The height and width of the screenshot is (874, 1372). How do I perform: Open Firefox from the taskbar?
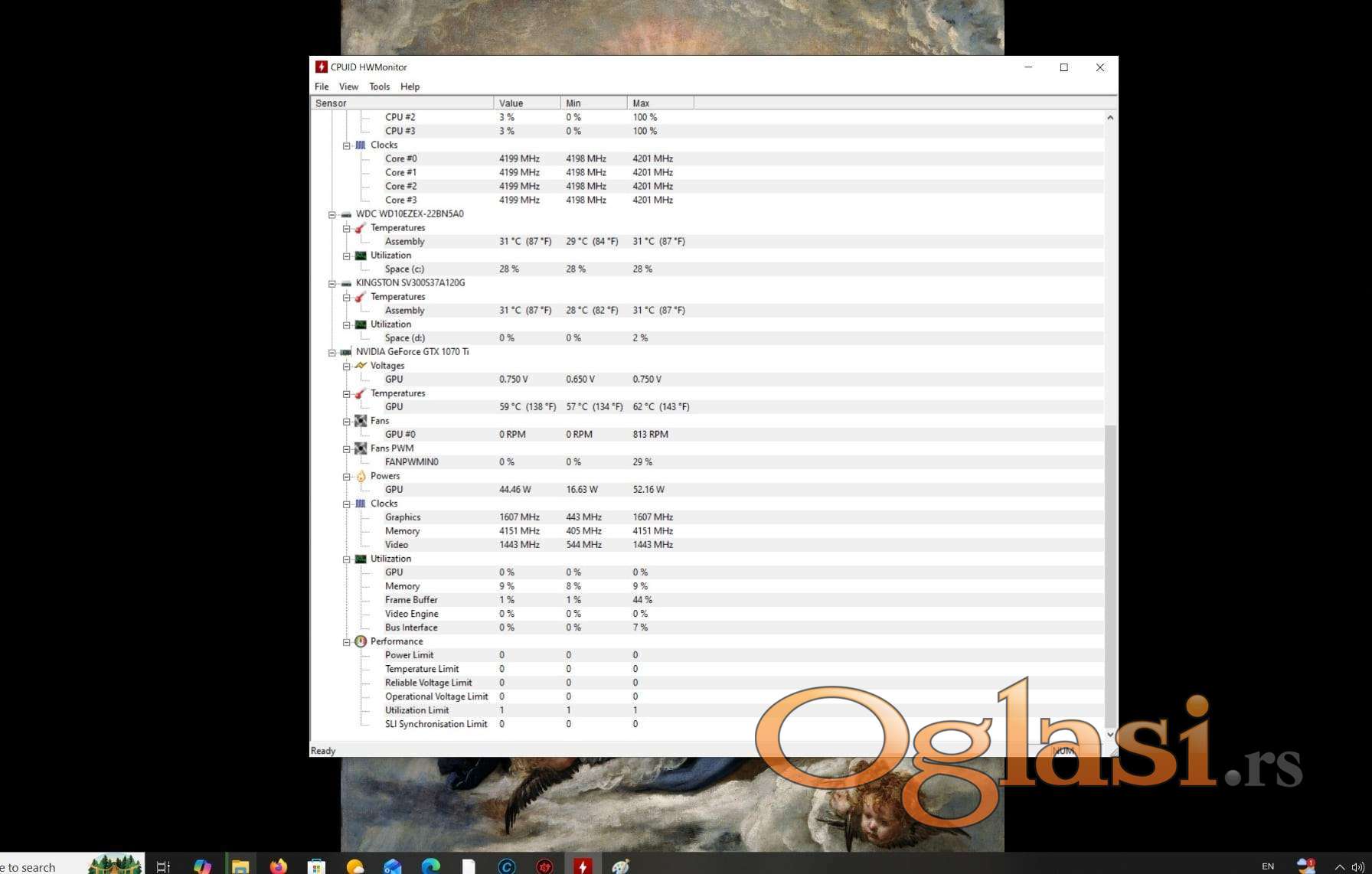point(278,866)
